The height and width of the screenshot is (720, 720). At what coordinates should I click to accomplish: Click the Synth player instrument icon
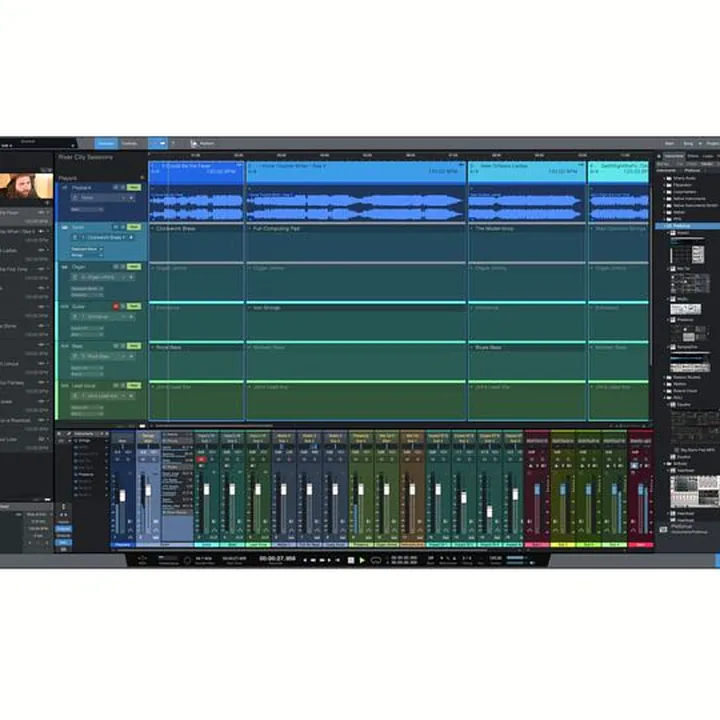64,227
